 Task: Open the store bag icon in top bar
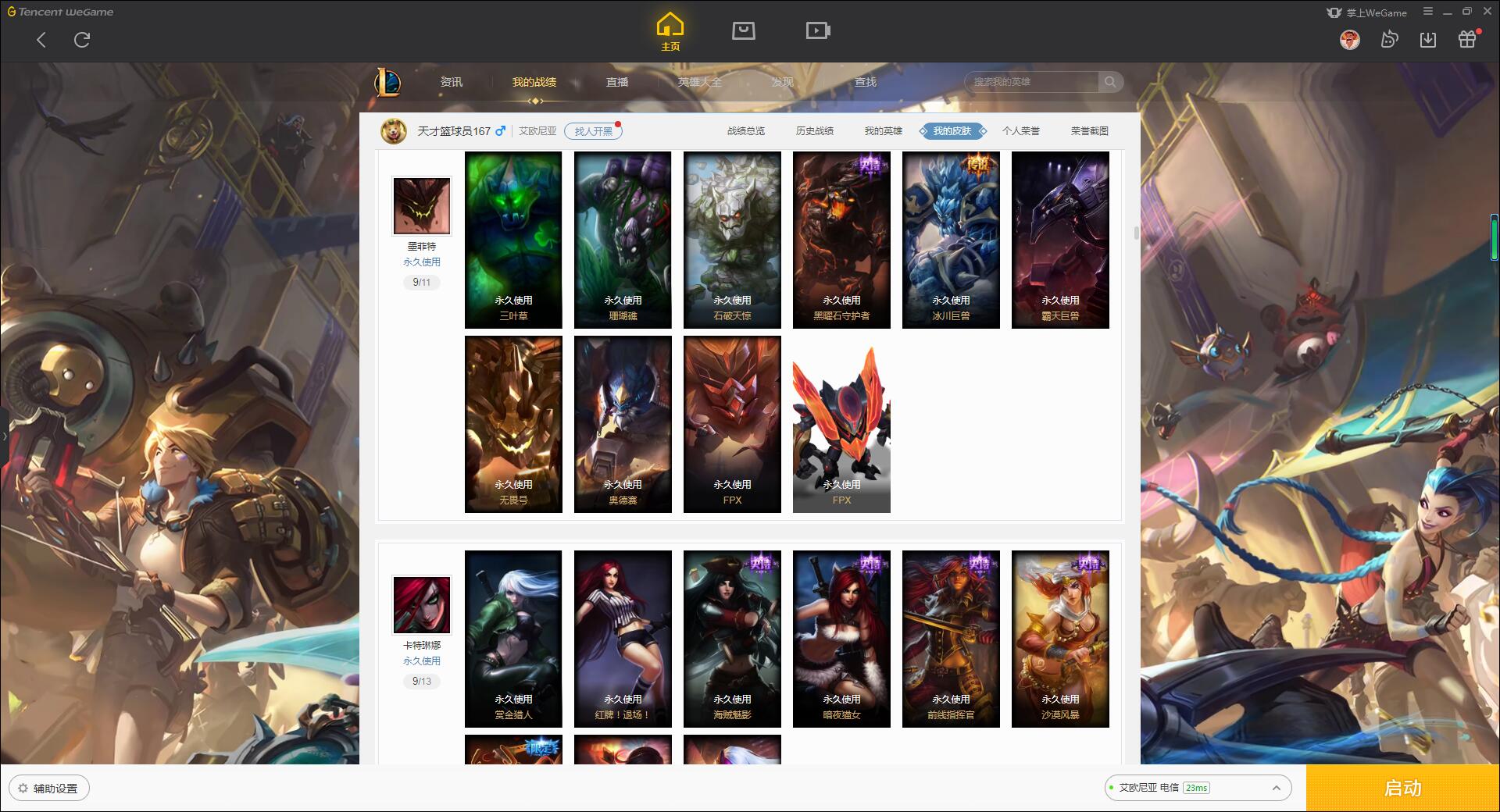tap(743, 30)
